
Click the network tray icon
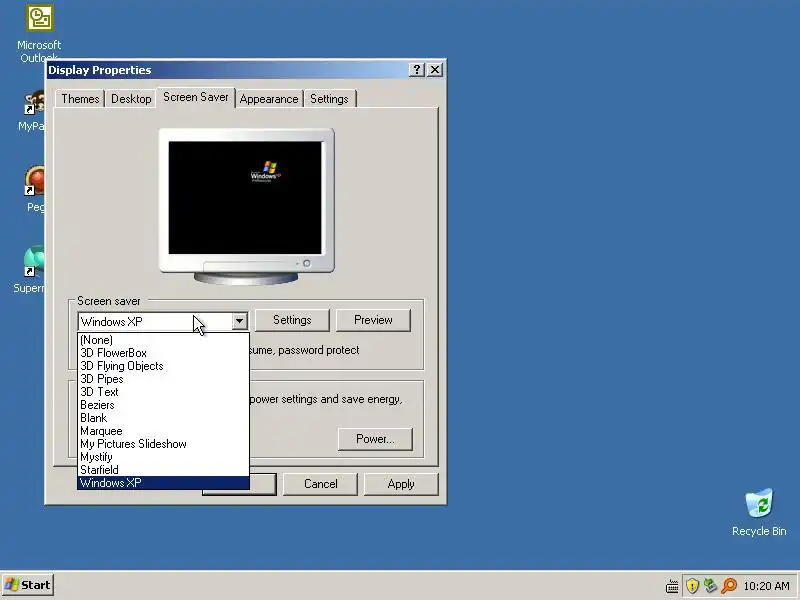[710, 585]
